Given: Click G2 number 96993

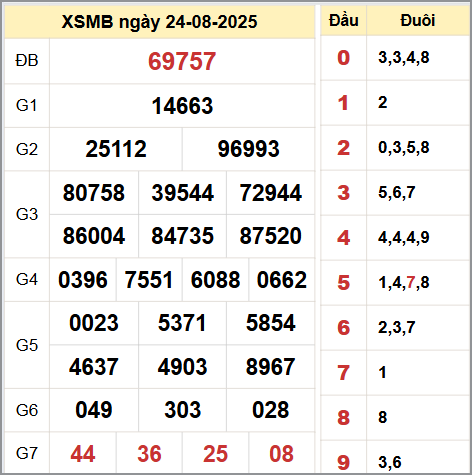Looking at the screenshot, I should [248, 149].
